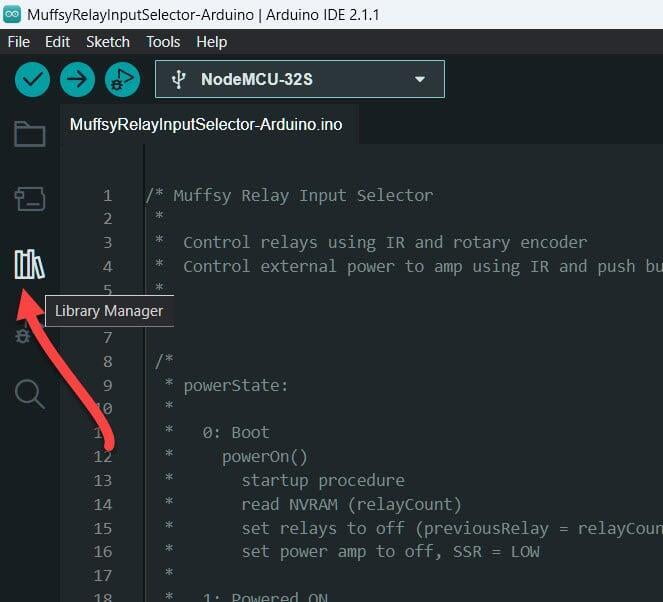Click the '0: Boot' comment line
663x602 pixels.
(236, 432)
